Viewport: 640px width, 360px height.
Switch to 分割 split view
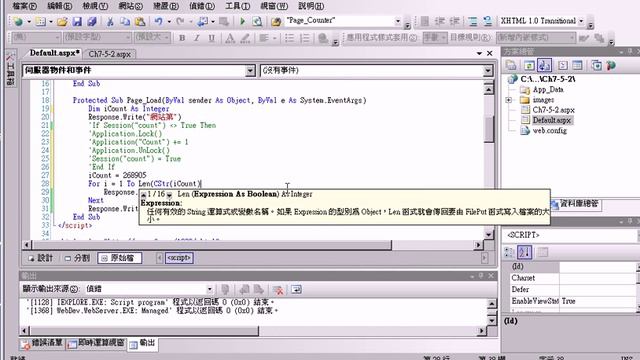click(77, 258)
